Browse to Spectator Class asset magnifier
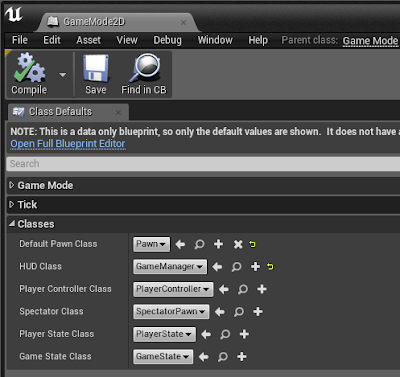 239,312
